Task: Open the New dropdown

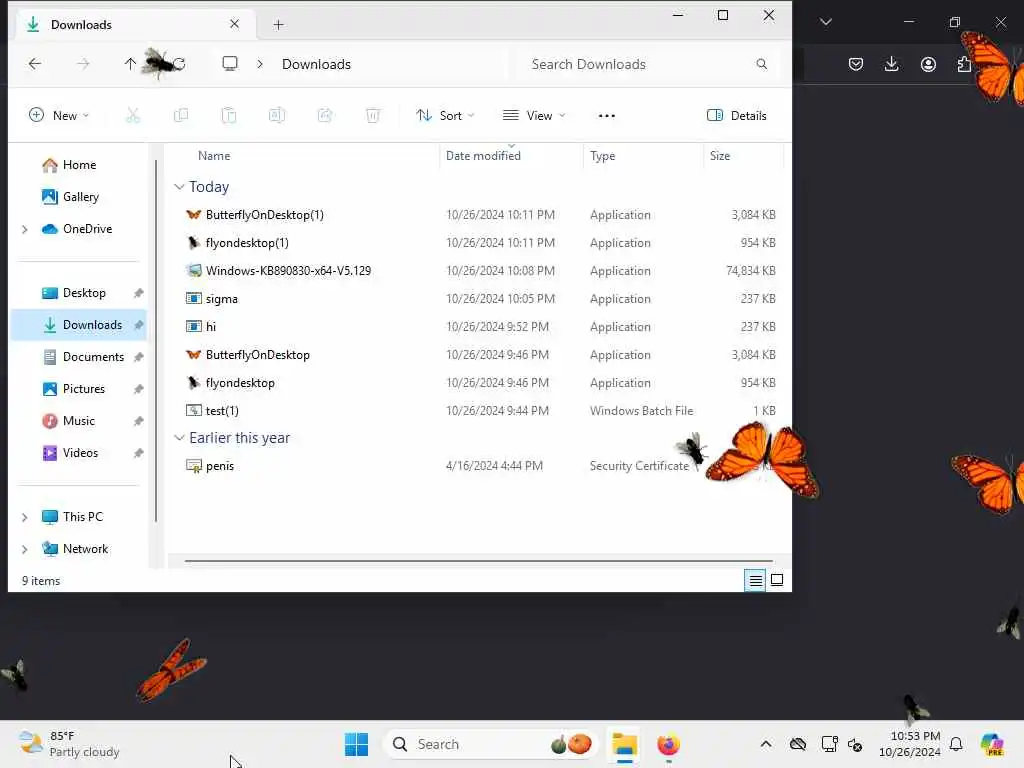Action: pos(59,116)
